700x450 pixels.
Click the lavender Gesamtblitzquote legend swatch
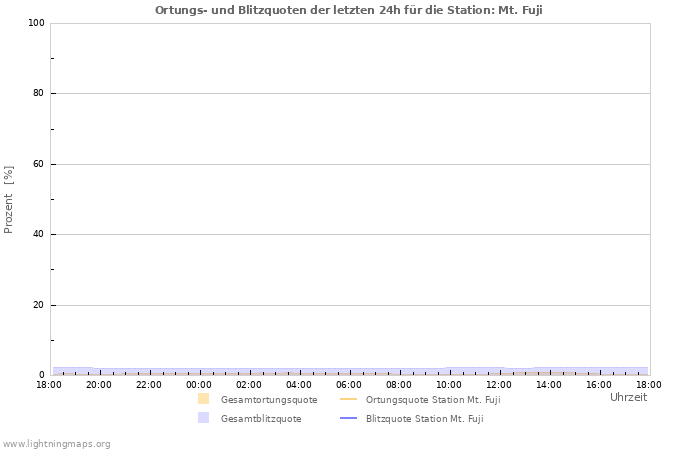tap(204, 418)
